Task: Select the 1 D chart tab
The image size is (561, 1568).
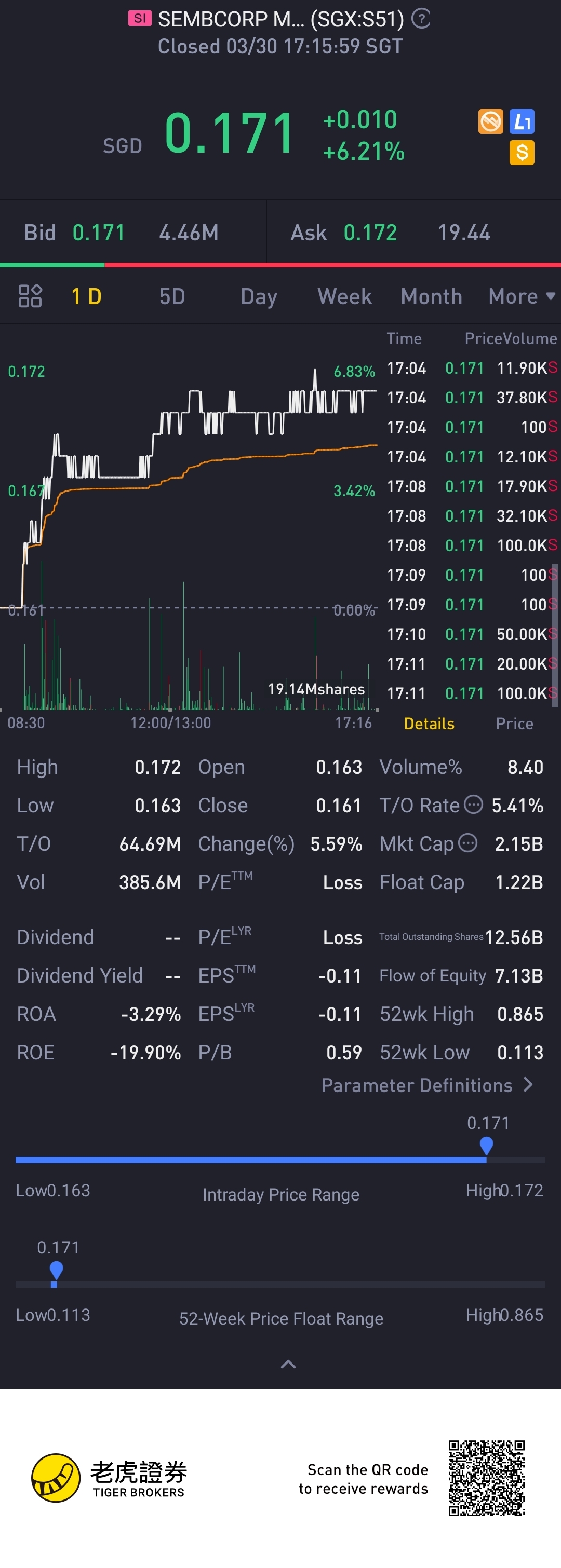Action: pos(87,296)
